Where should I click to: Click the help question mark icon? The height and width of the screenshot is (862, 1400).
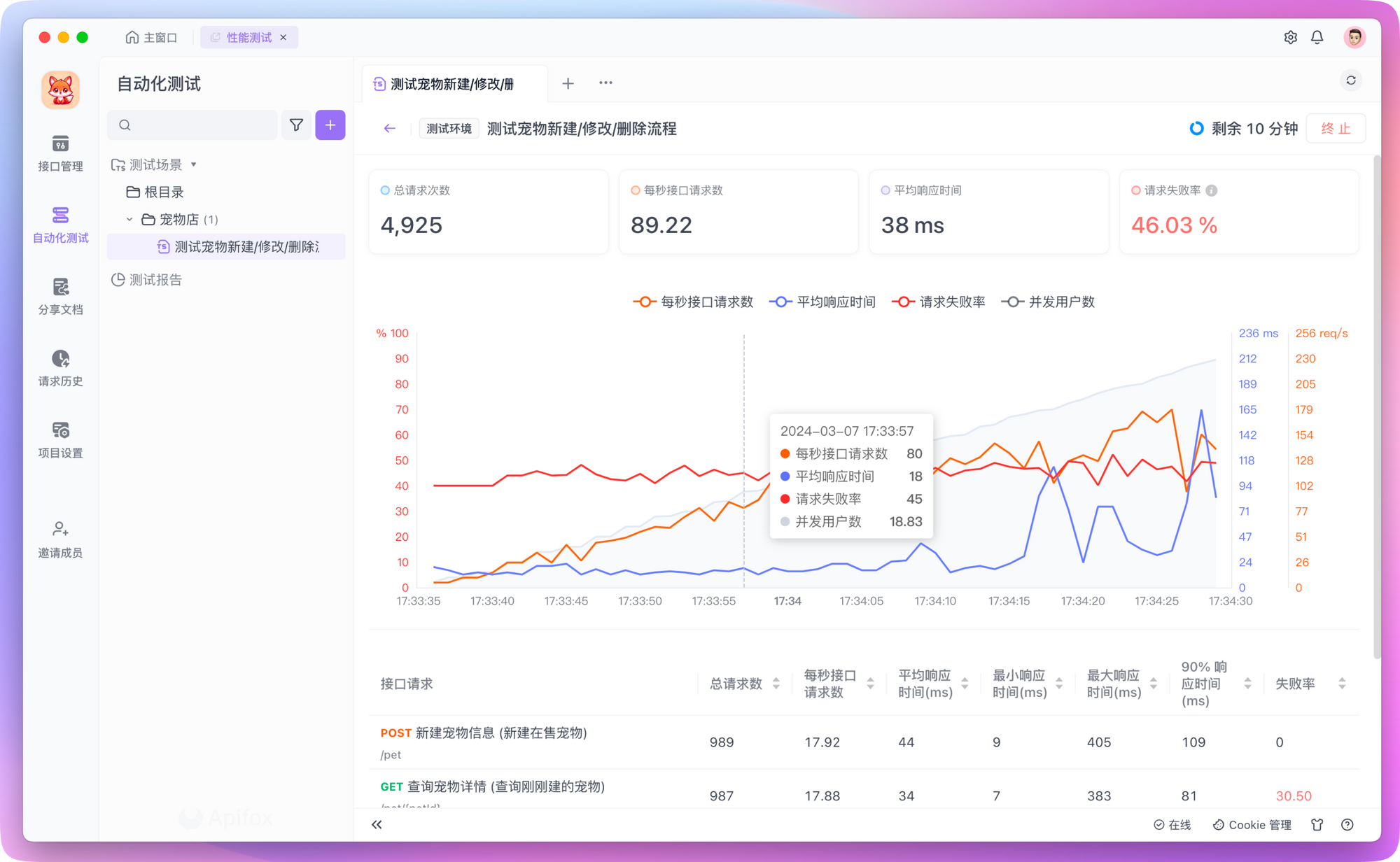pyautogui.click(x=1347, y=825)
